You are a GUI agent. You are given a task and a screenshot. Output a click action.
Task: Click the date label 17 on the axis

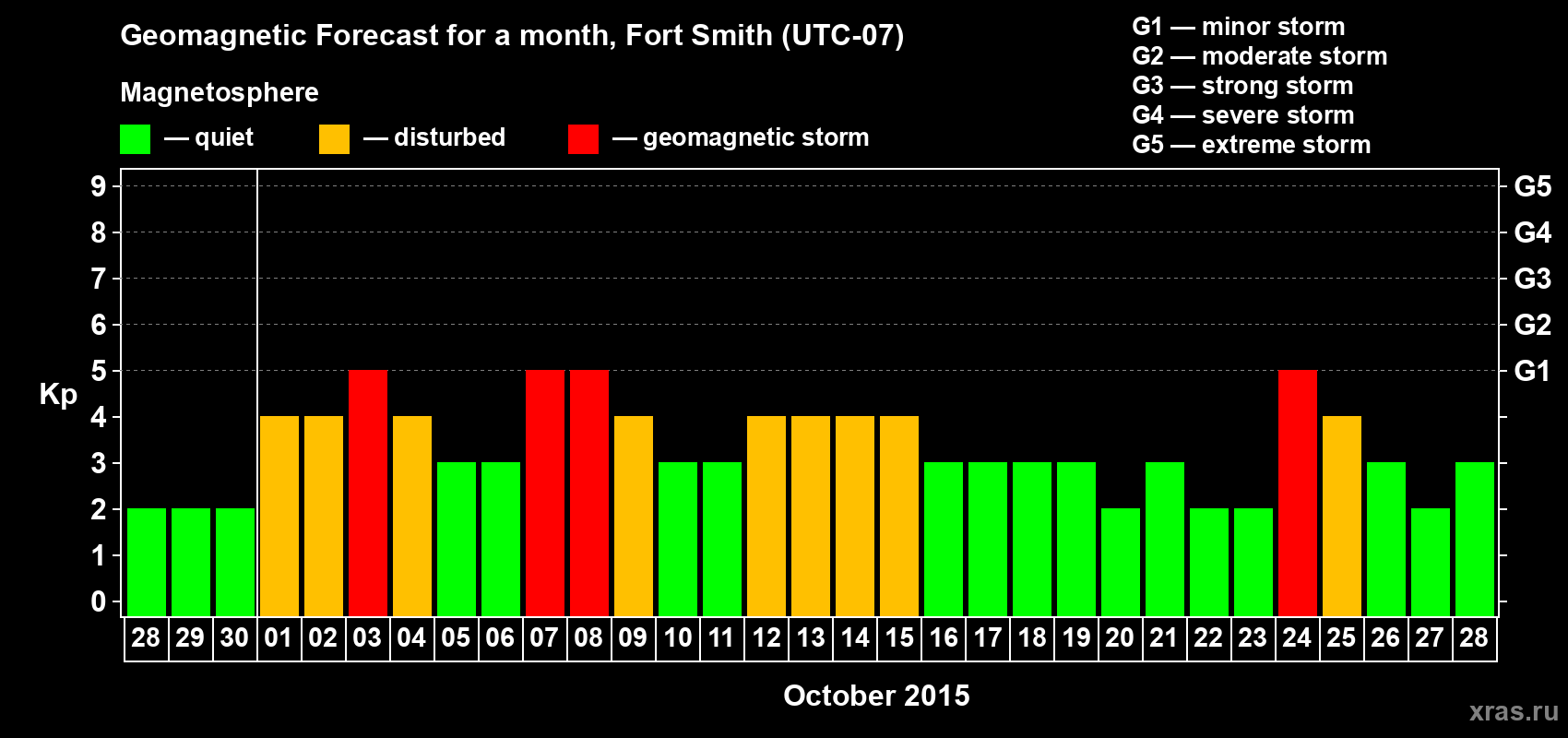click(x=987, y=638)
